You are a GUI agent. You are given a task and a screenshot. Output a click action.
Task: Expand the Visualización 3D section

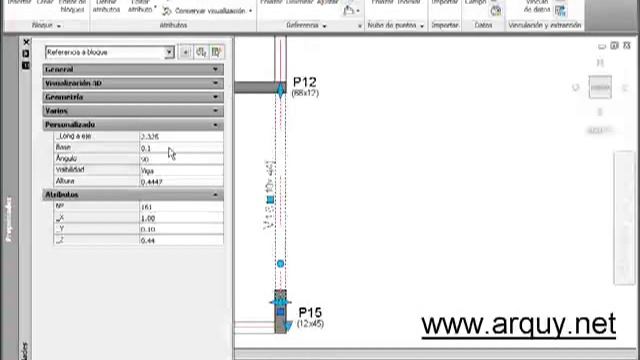(x=133, y=83)
